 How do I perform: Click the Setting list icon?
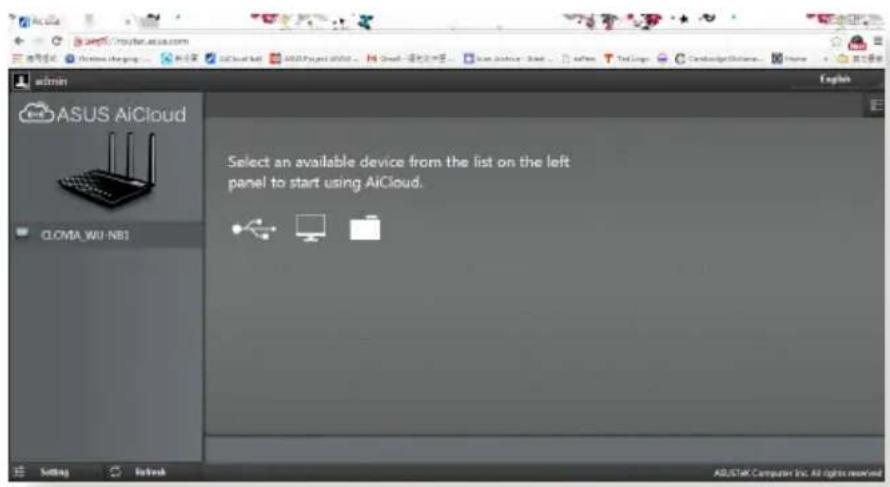click(x=19, y=472)
